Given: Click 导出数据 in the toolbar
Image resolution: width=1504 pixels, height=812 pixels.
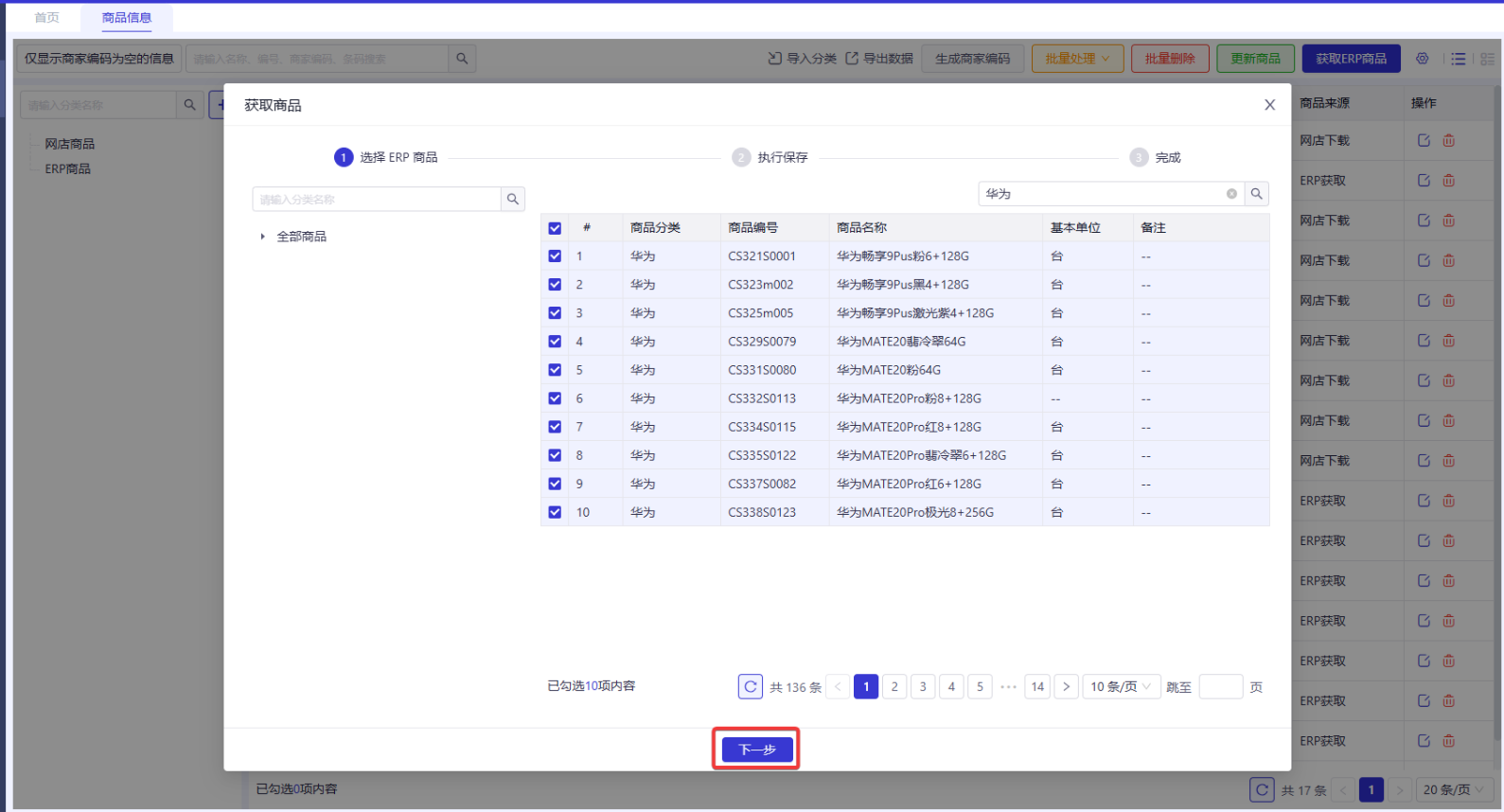Looking at the screenshot, I should pos(878,59).
